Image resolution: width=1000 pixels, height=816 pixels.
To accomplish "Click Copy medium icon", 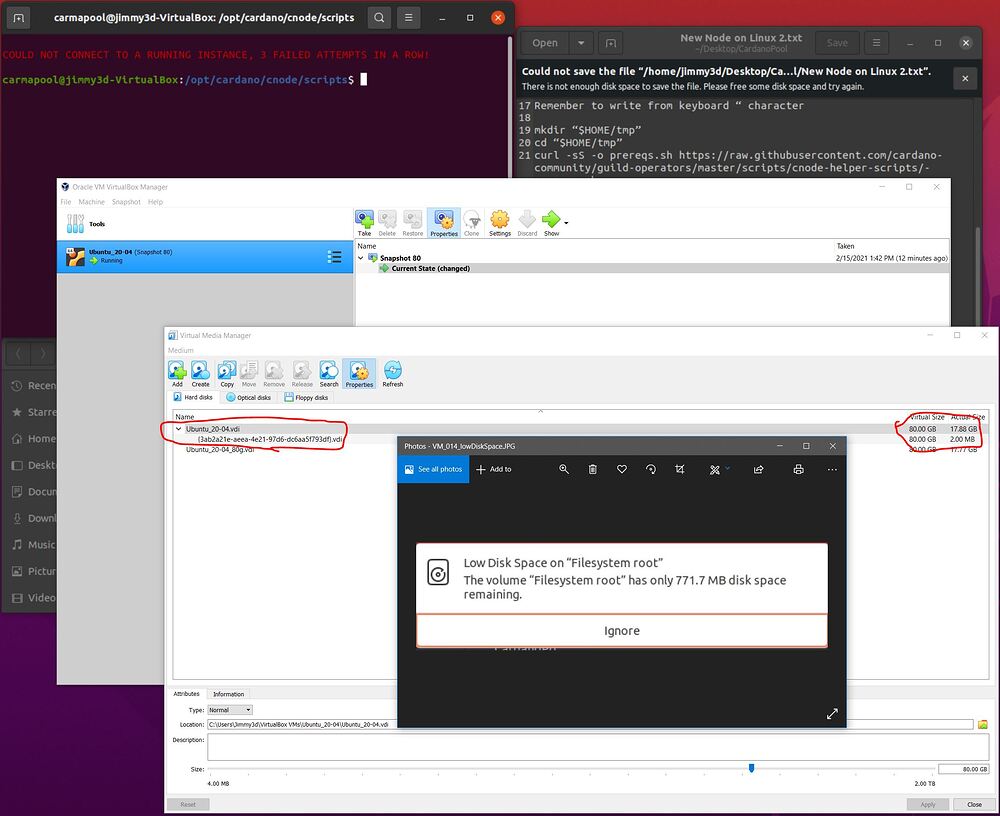I will pyautogui.click(x=227, y=374).
